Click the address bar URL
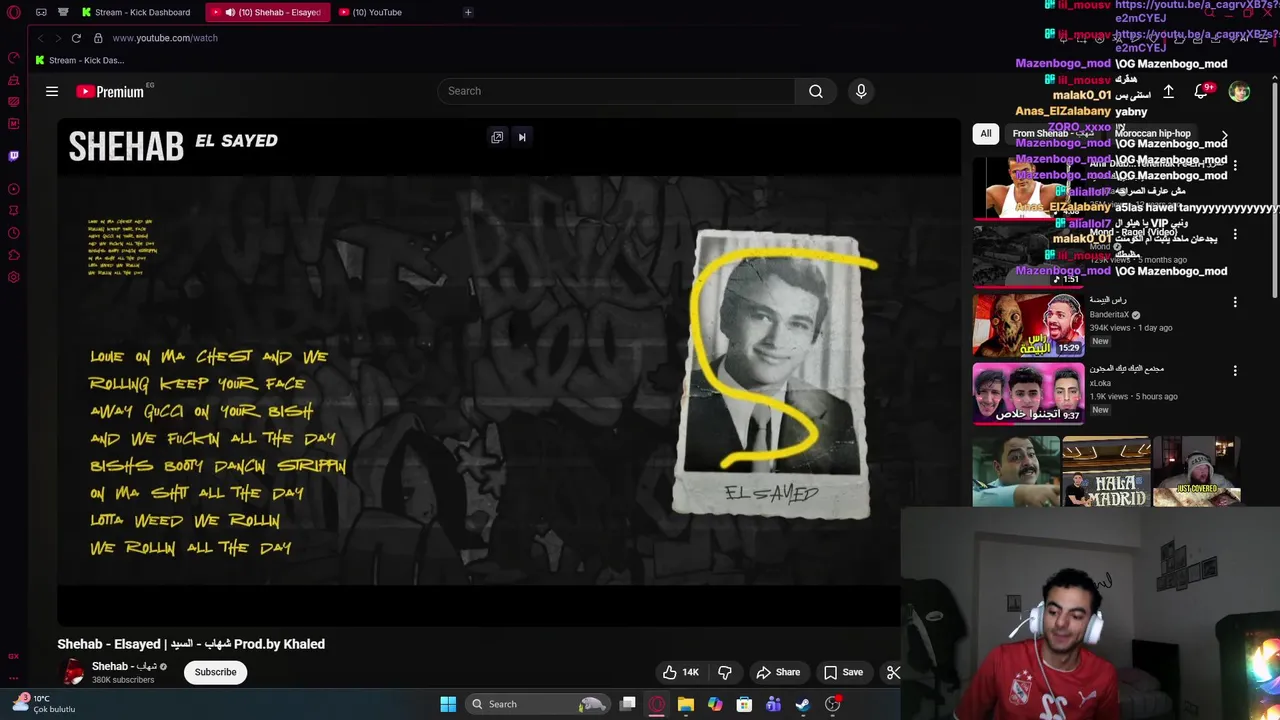 pos(165,38)
